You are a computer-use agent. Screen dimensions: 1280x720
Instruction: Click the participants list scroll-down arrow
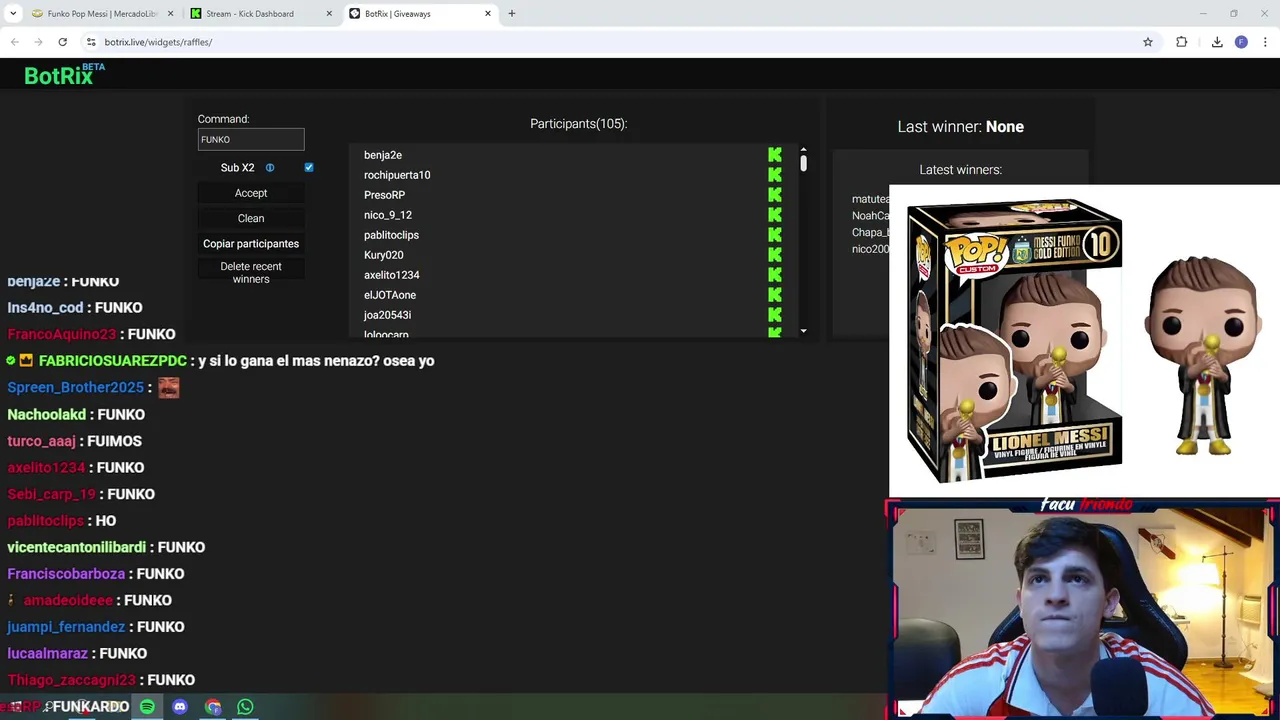click(x=803, y=331)
